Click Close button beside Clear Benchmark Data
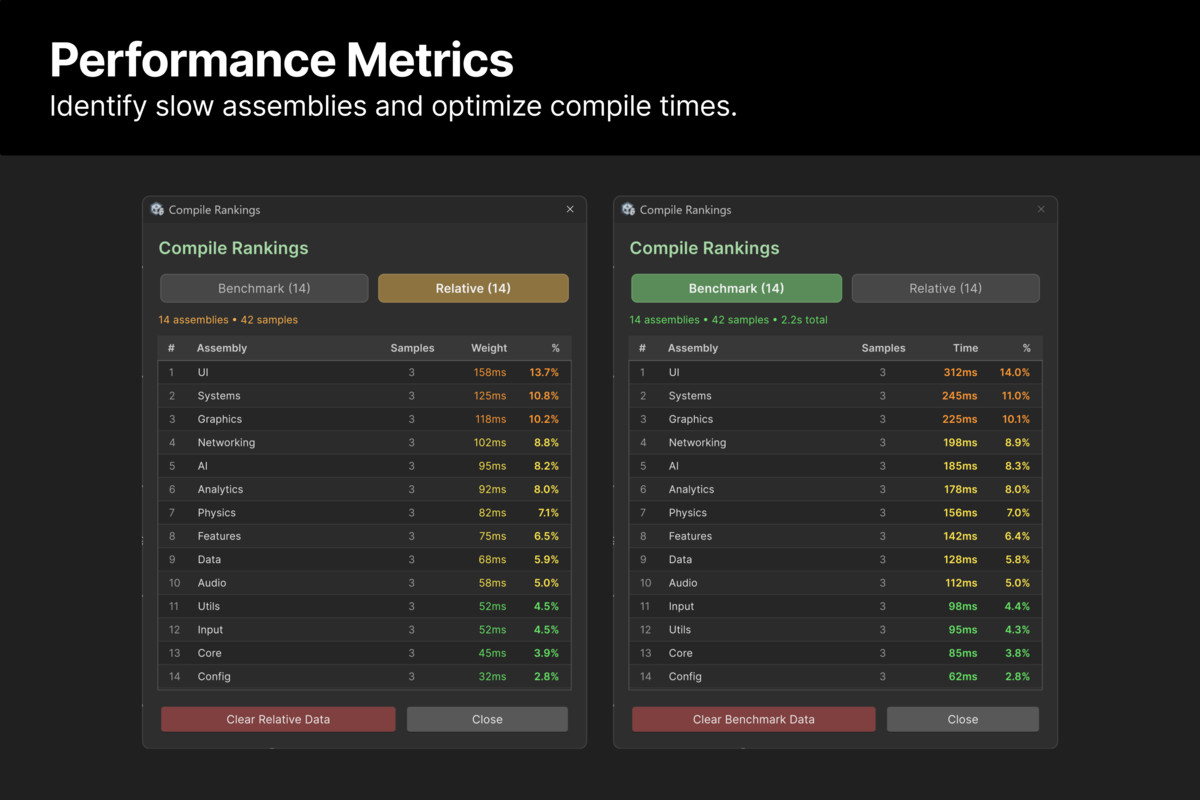This screenshot has height=800, width=1200. click(962, 719)
